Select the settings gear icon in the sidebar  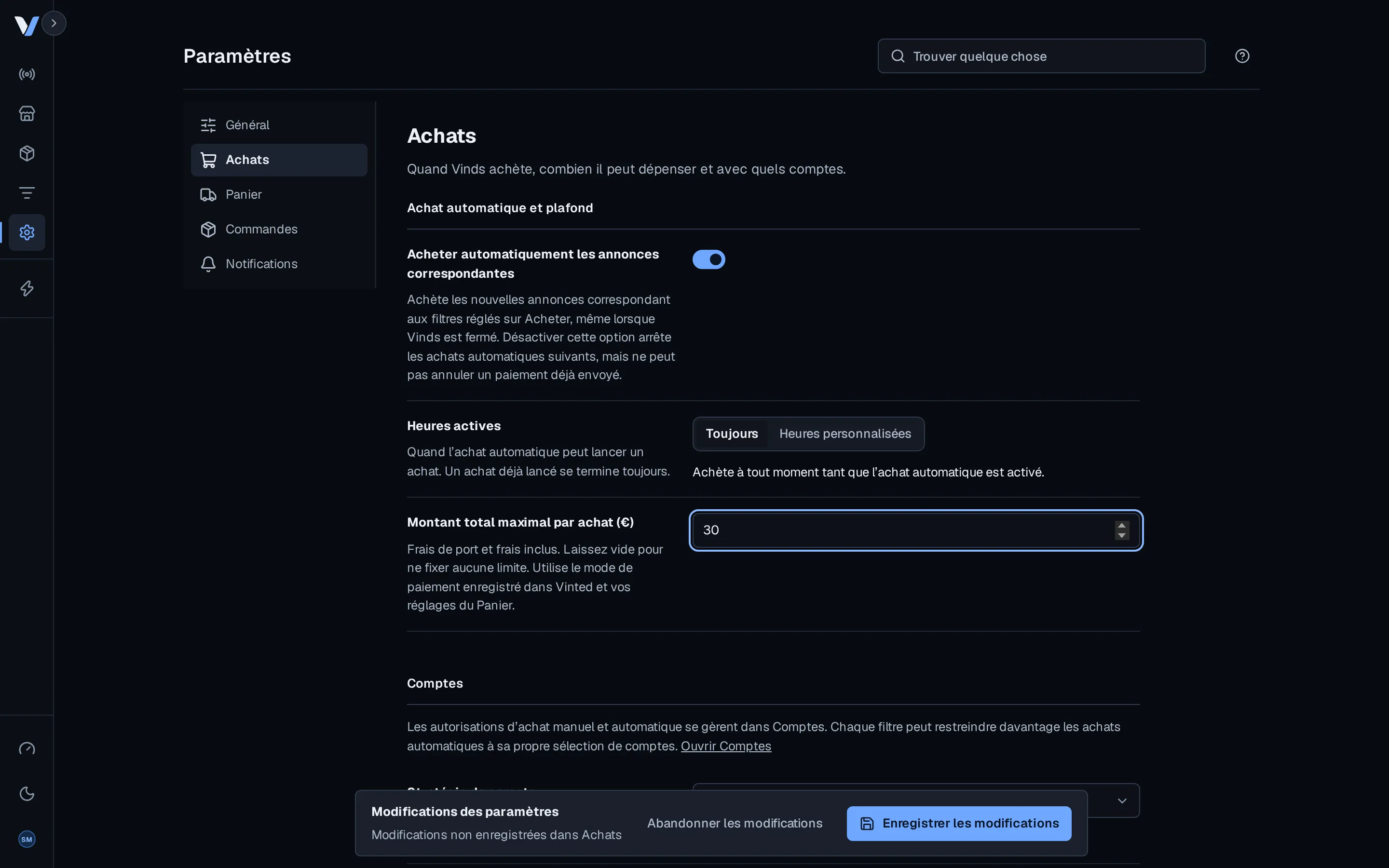[x=27, y=232]
